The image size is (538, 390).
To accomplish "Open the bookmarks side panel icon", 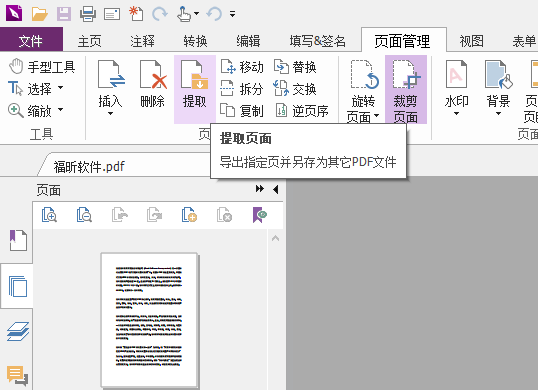I will pos(17,240).
